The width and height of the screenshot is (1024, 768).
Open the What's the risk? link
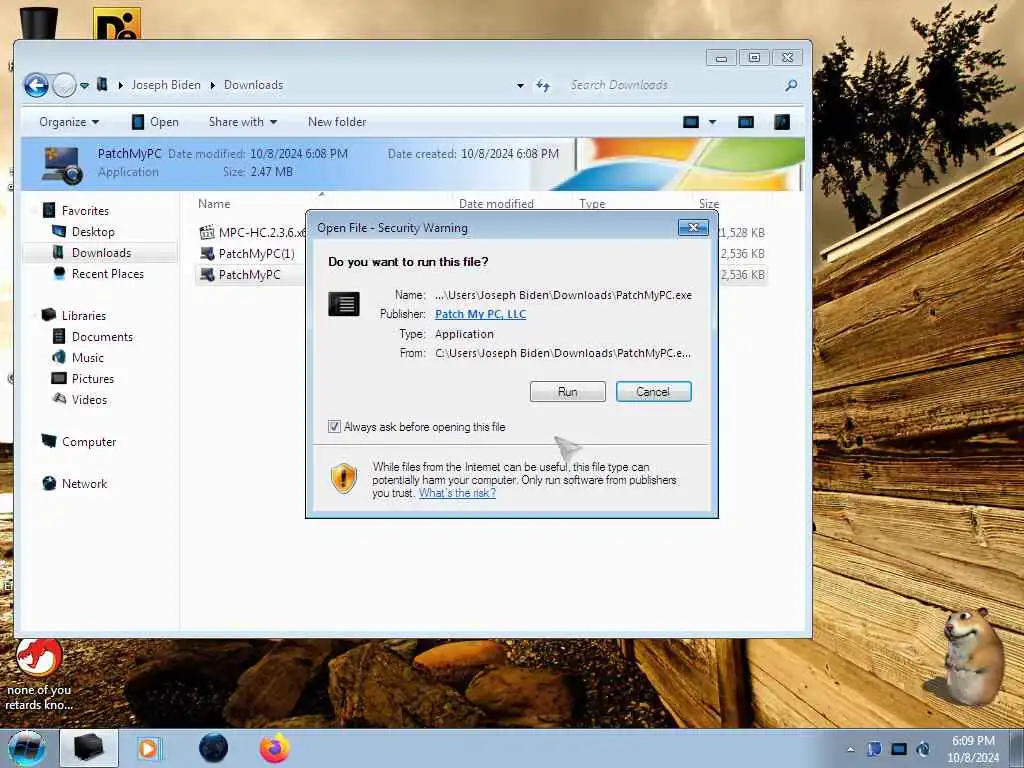pos(457,493)
